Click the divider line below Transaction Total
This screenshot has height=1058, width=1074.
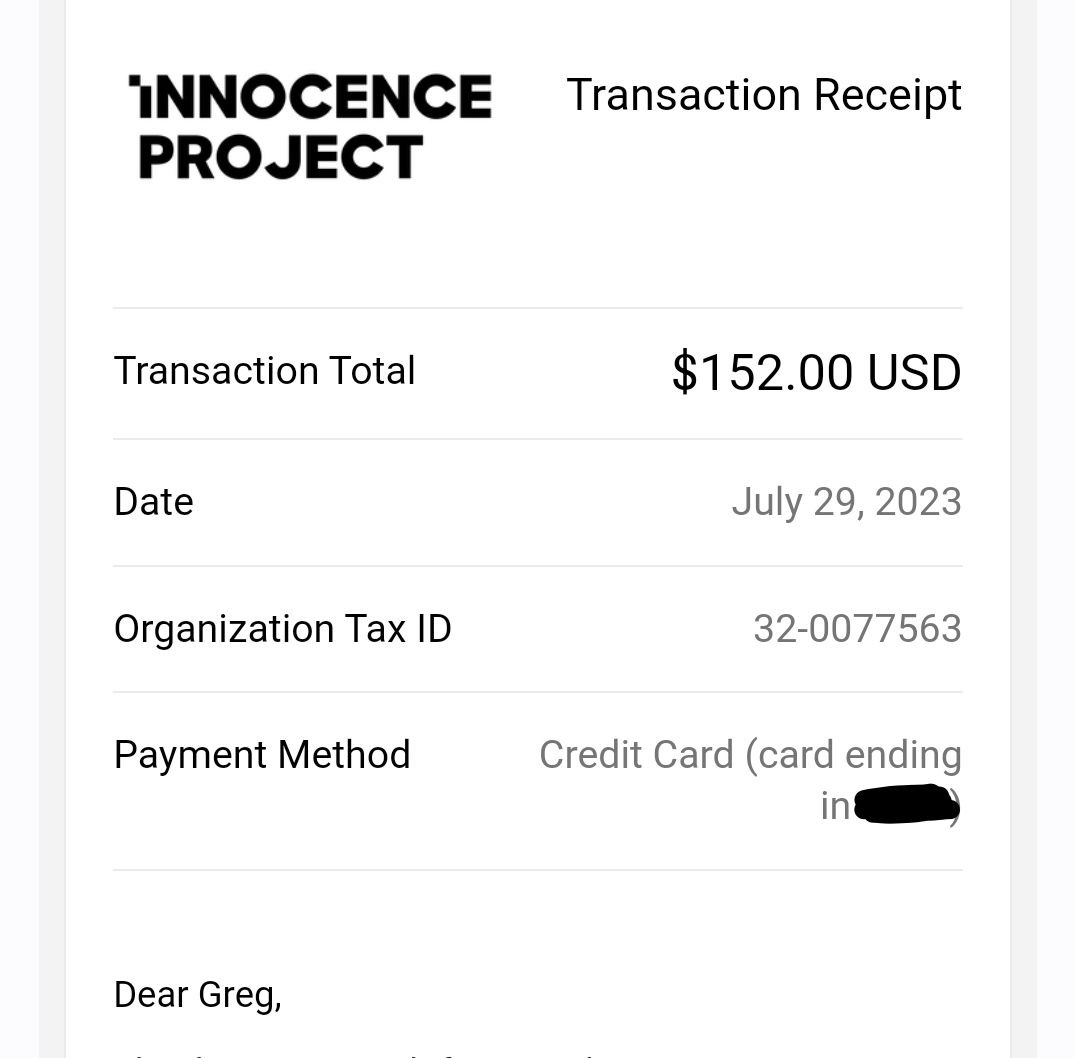(x=538, y=439)
